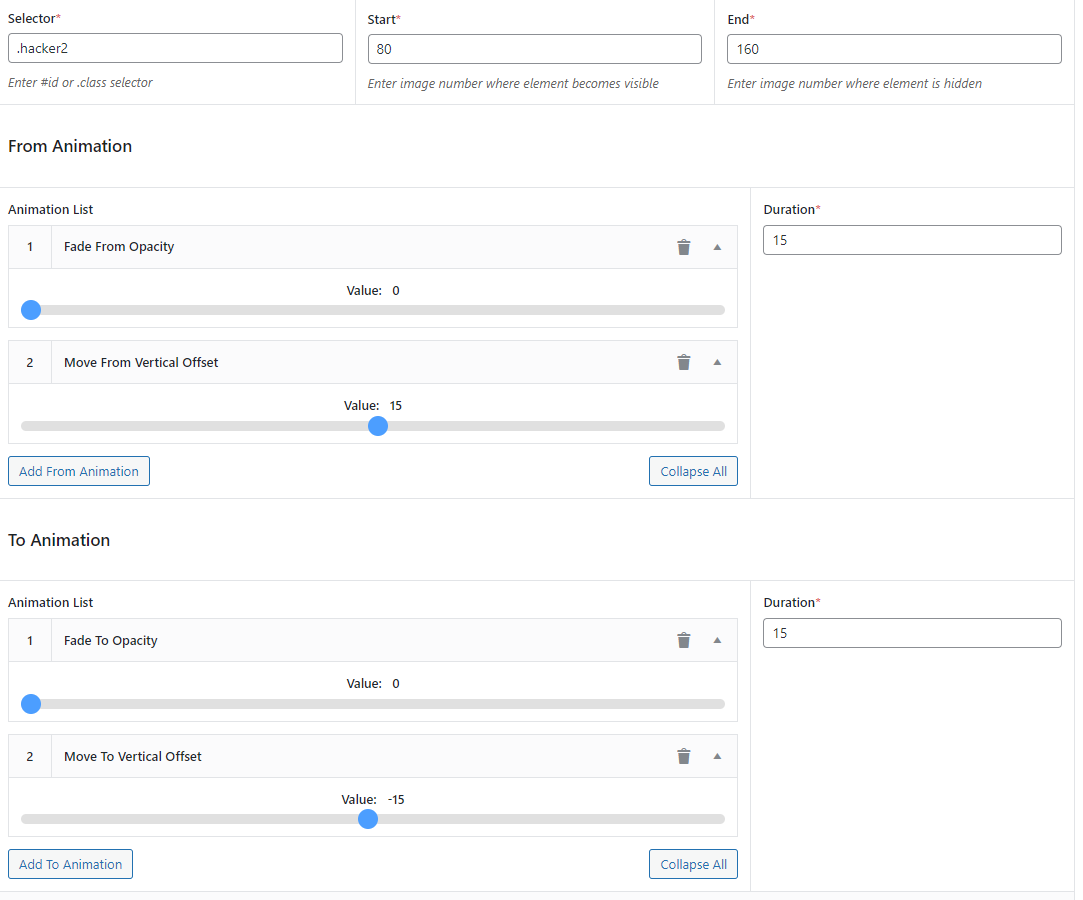Viewport: 1083px width, 900px height.
Task: Click the Add To Animation button
Action: point(70,864)
